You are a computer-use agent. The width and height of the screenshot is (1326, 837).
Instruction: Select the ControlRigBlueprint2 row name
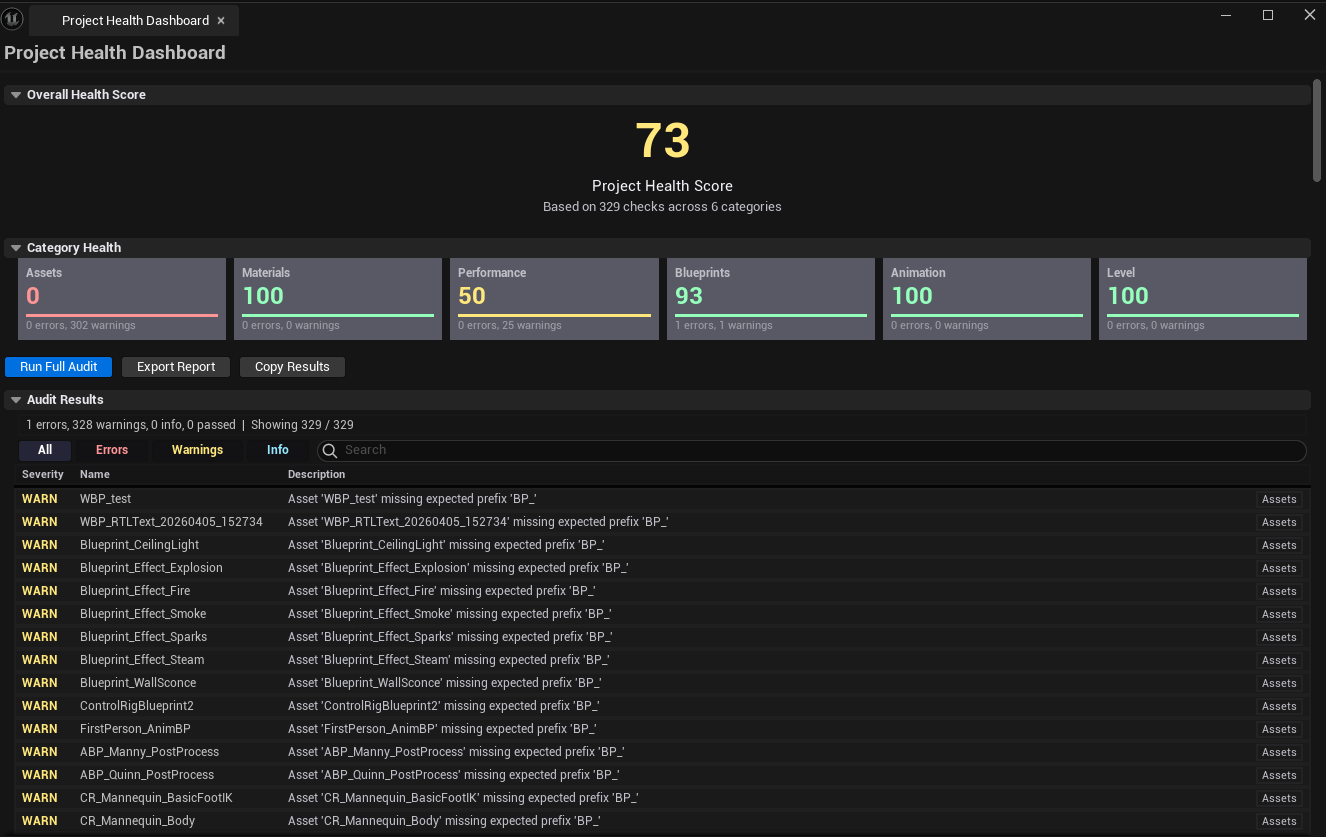pos(137,706)
